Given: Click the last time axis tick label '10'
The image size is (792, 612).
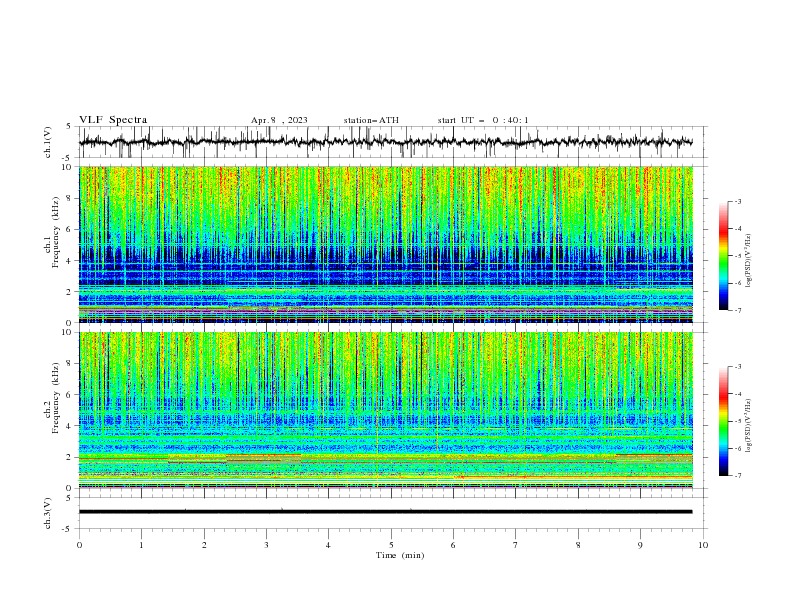Looking at the screenshot, I should (x=703, y=545).
